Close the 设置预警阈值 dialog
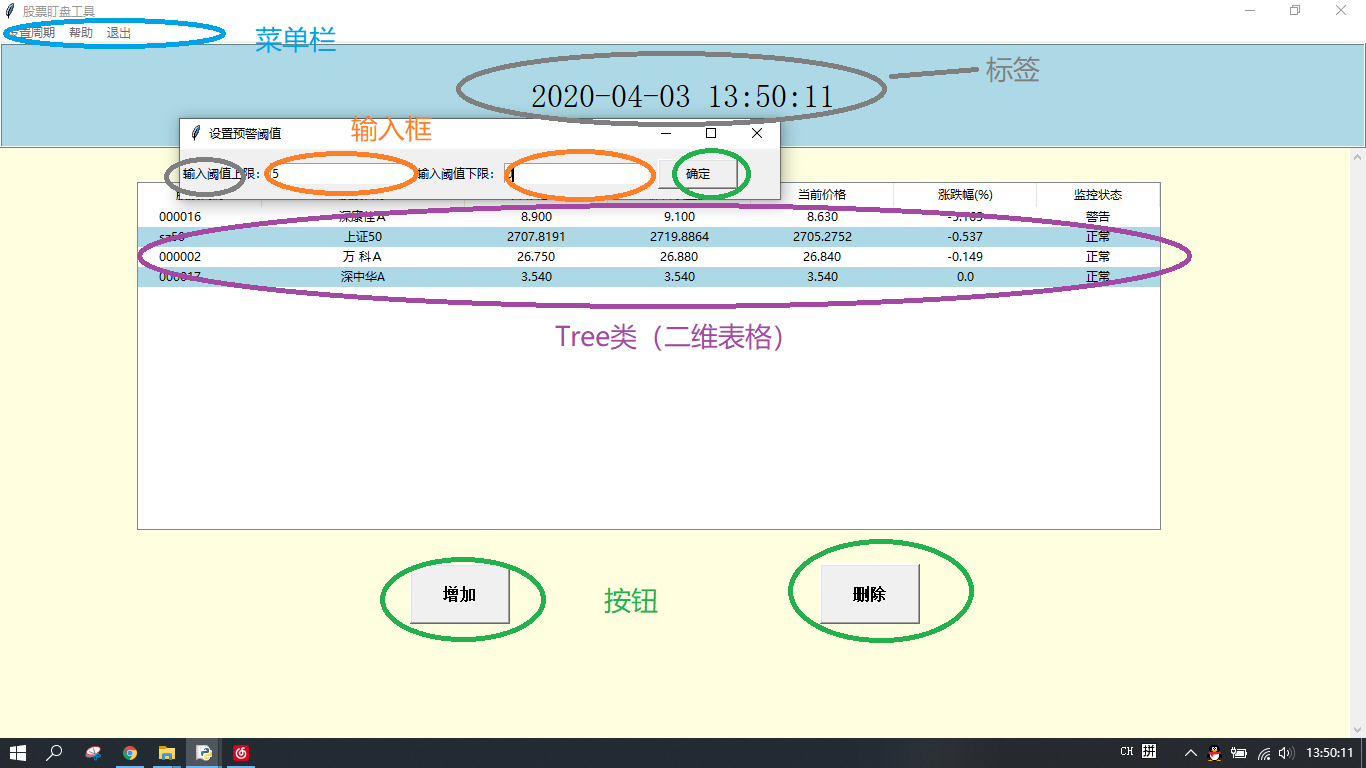1366x768 pixels. coord(757,133)
